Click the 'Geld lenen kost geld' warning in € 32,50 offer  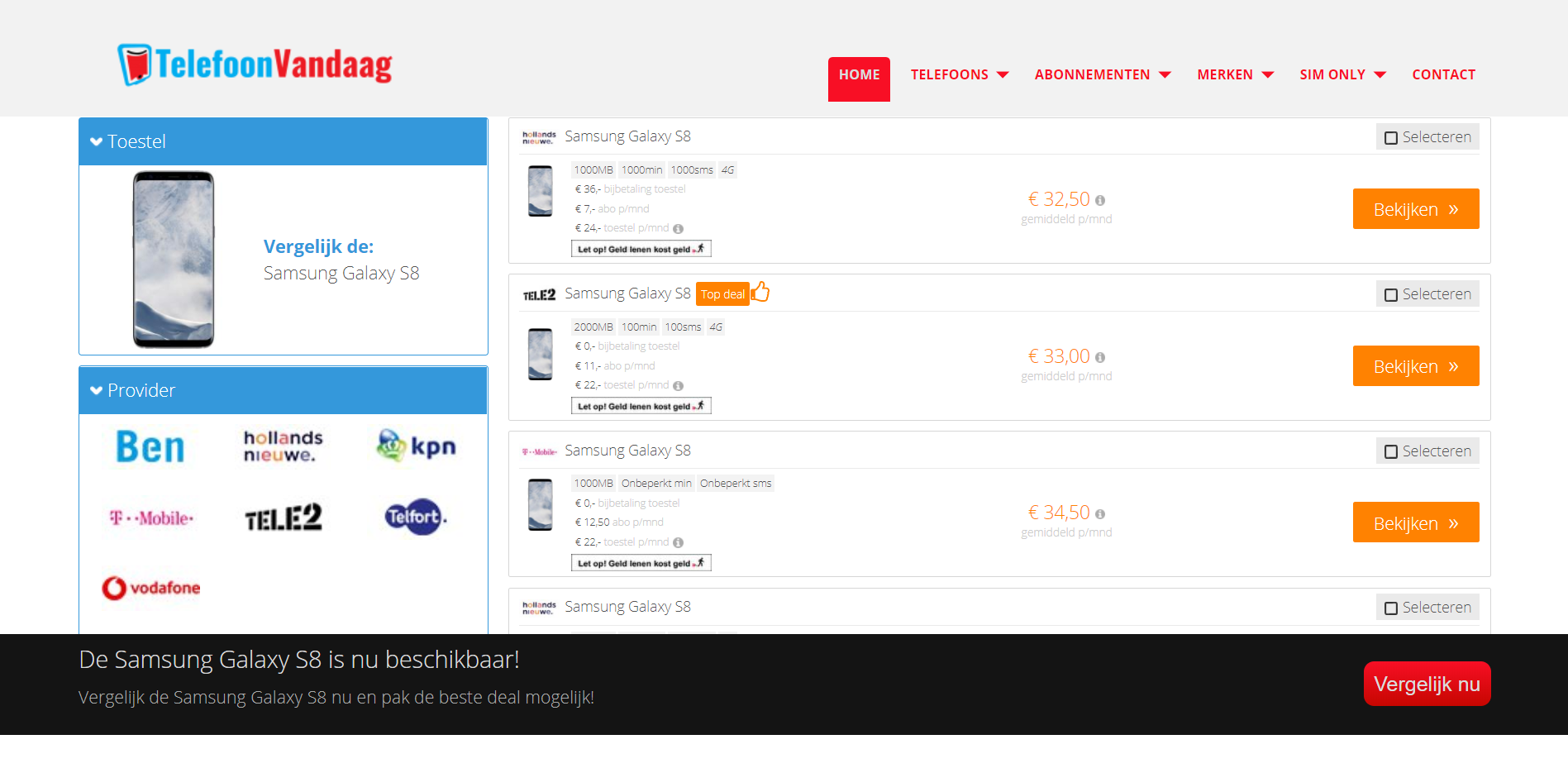[641, 249]
